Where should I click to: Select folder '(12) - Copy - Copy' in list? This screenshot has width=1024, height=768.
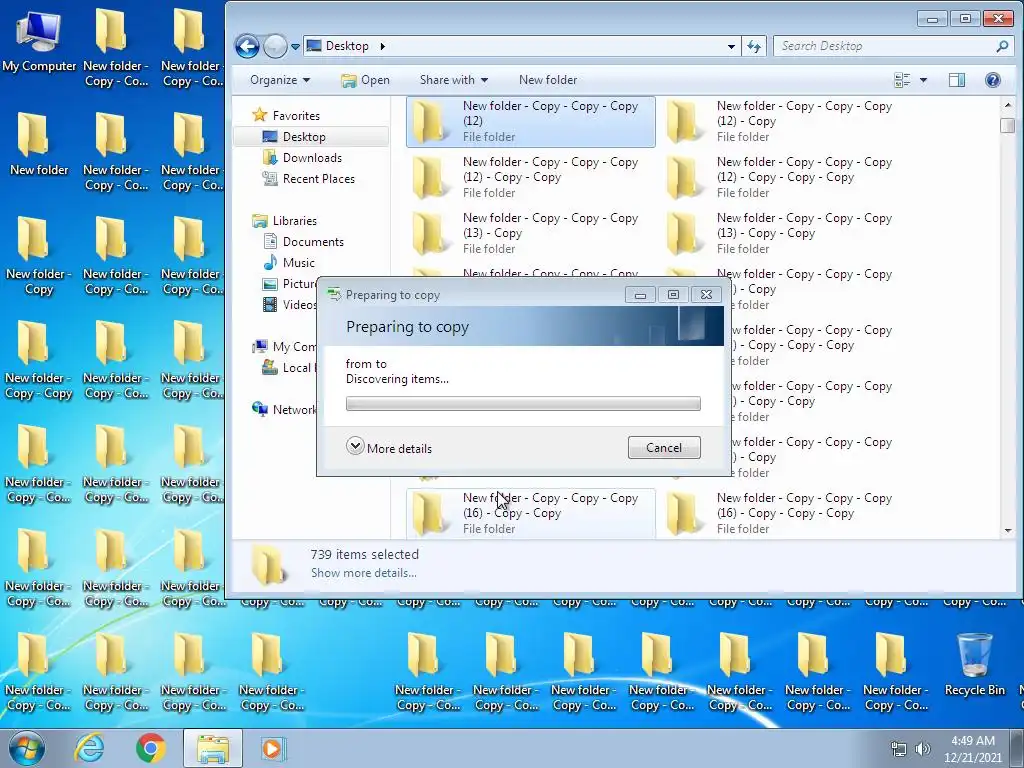[x=530, y=178]
